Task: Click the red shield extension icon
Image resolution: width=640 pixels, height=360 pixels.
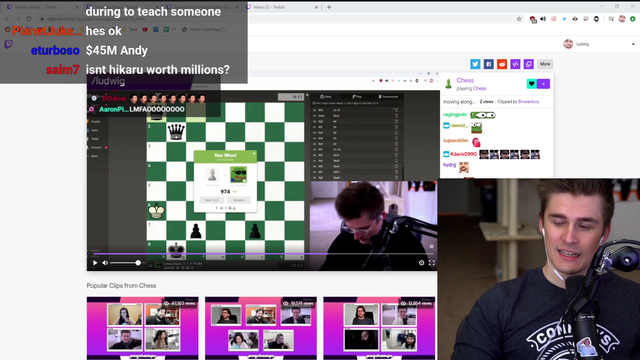Action: click(533, 19)
